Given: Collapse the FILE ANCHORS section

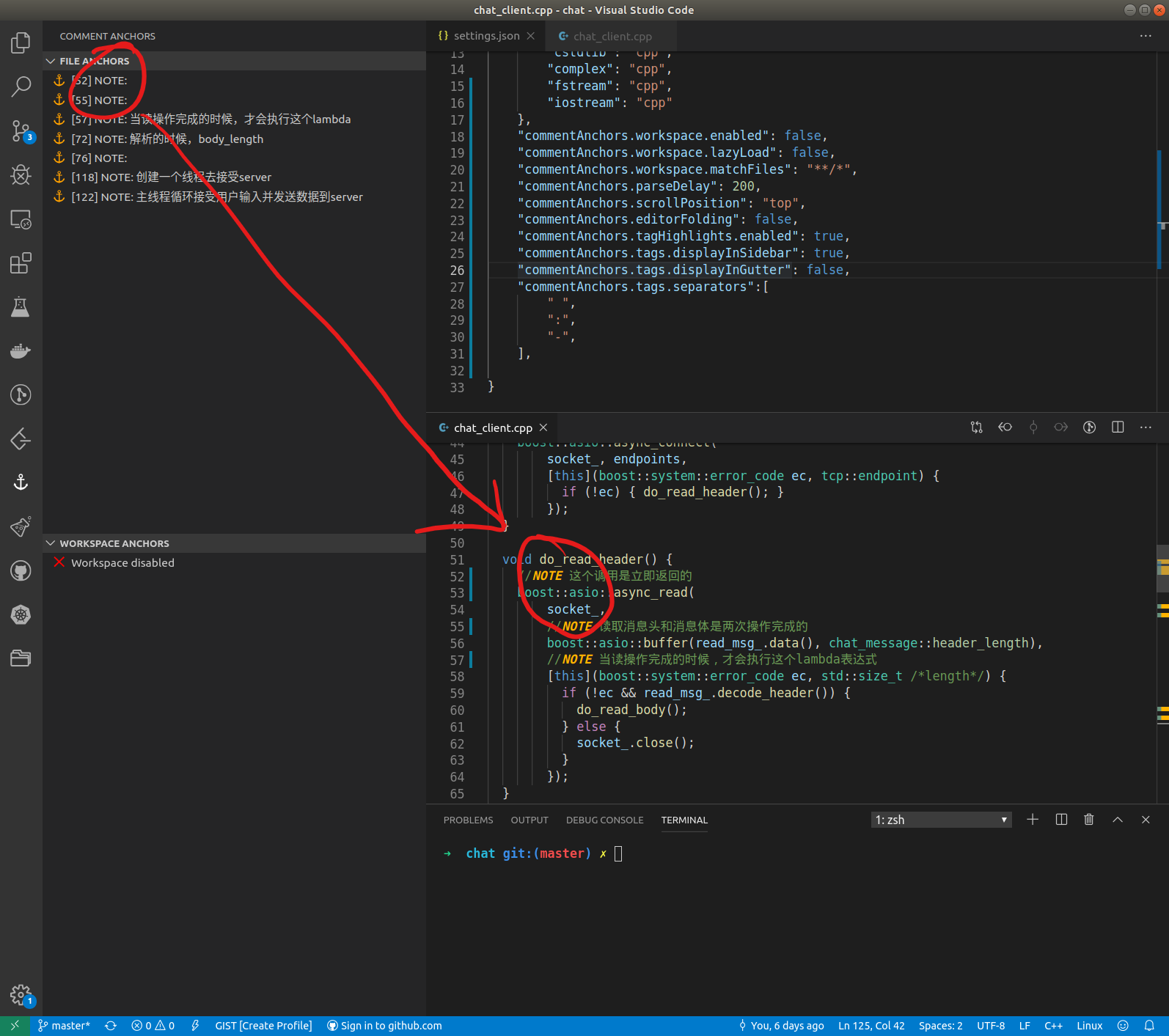Looking at the screenshot, I should (235, 61).
